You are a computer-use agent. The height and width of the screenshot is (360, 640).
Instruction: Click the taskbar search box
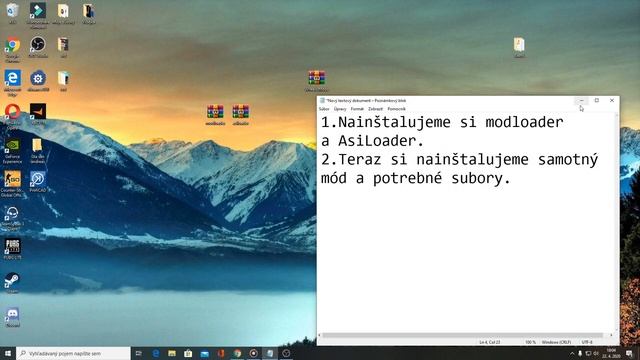tap(73, 353)
